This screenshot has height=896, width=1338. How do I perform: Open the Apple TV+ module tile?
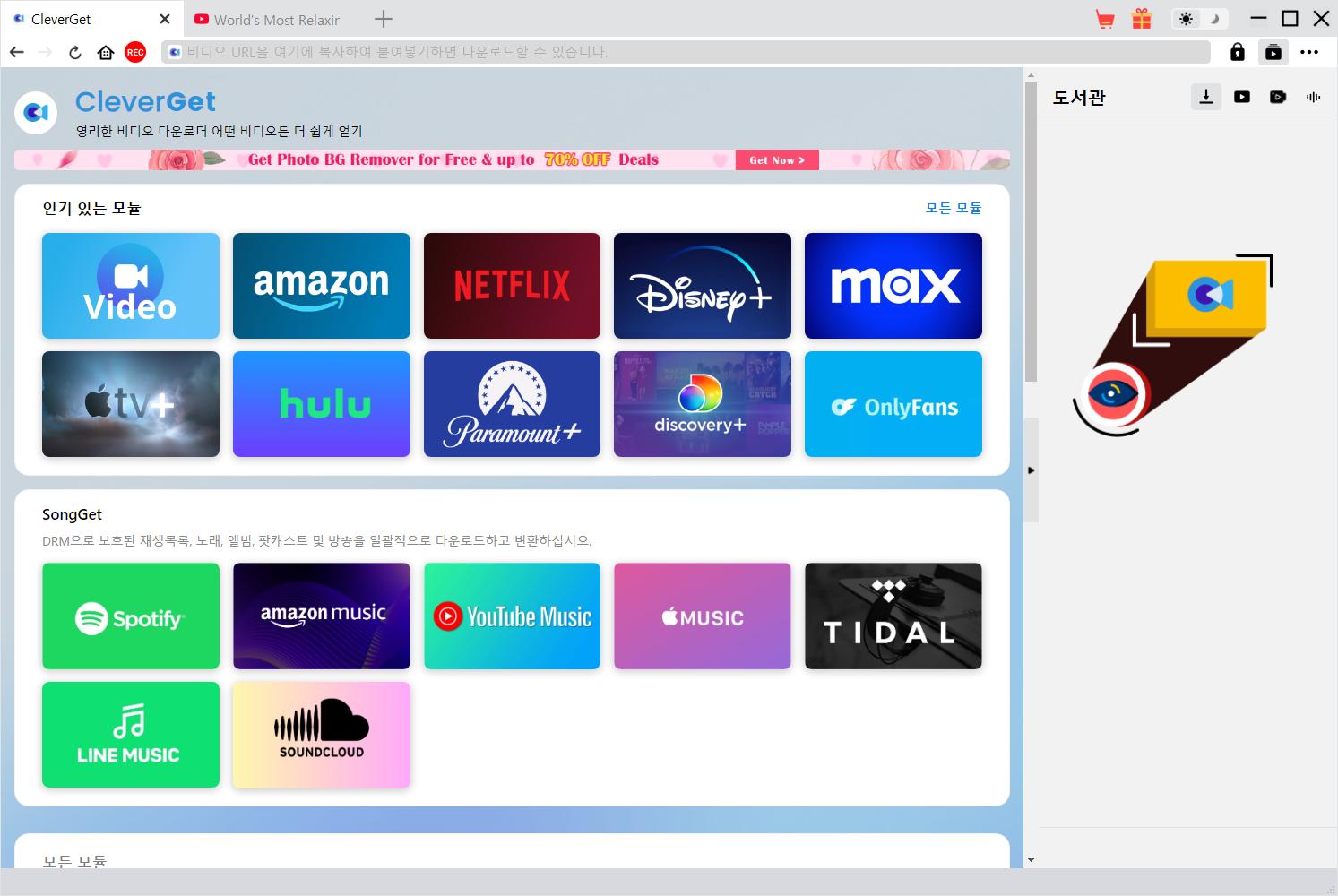[x=131, y=404]
